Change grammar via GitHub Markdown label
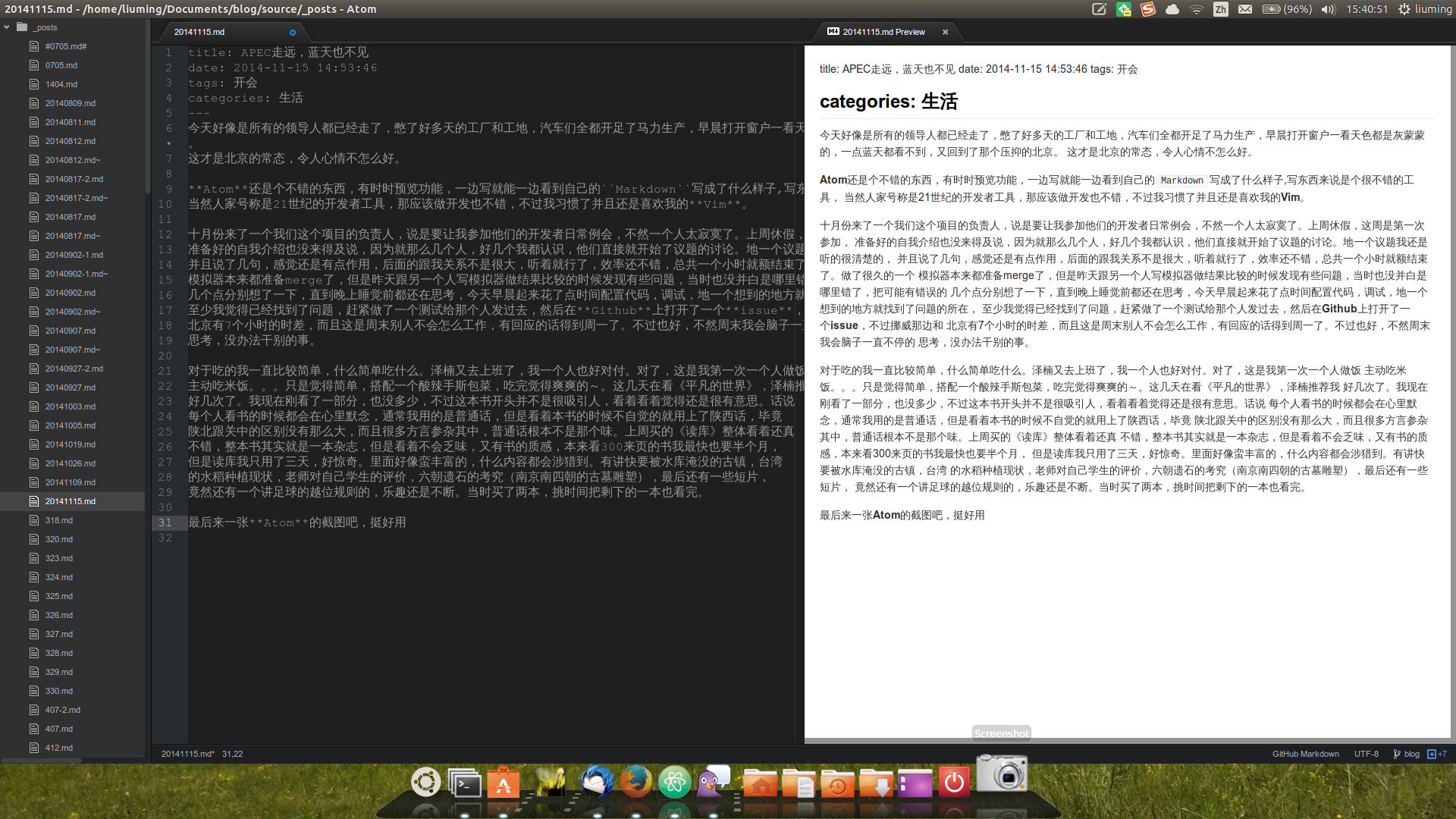The width and height of the screenshot is (1456, 819). click(1305, 754)
